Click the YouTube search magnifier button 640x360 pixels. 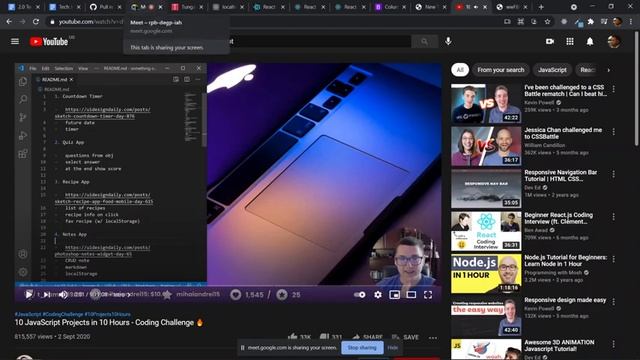424,41
